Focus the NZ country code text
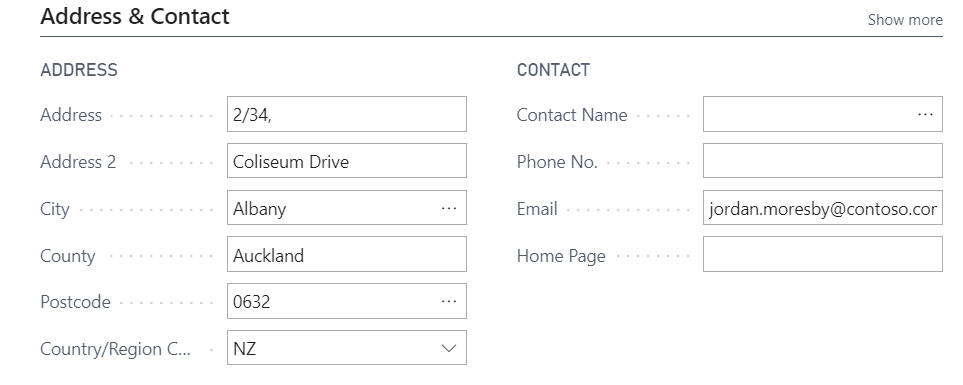Screen dimensions: 963x385 pyautogui.click(x=244, y=349)
